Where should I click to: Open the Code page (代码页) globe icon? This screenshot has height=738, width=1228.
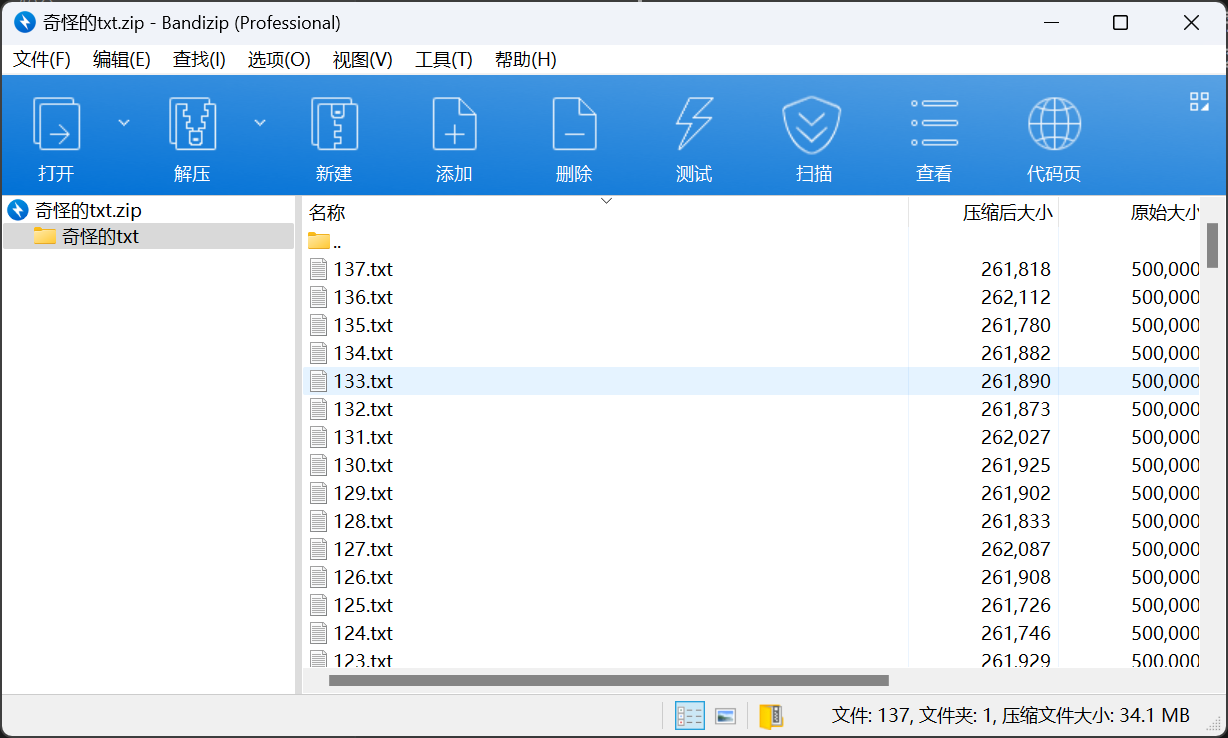point(1054,124)
